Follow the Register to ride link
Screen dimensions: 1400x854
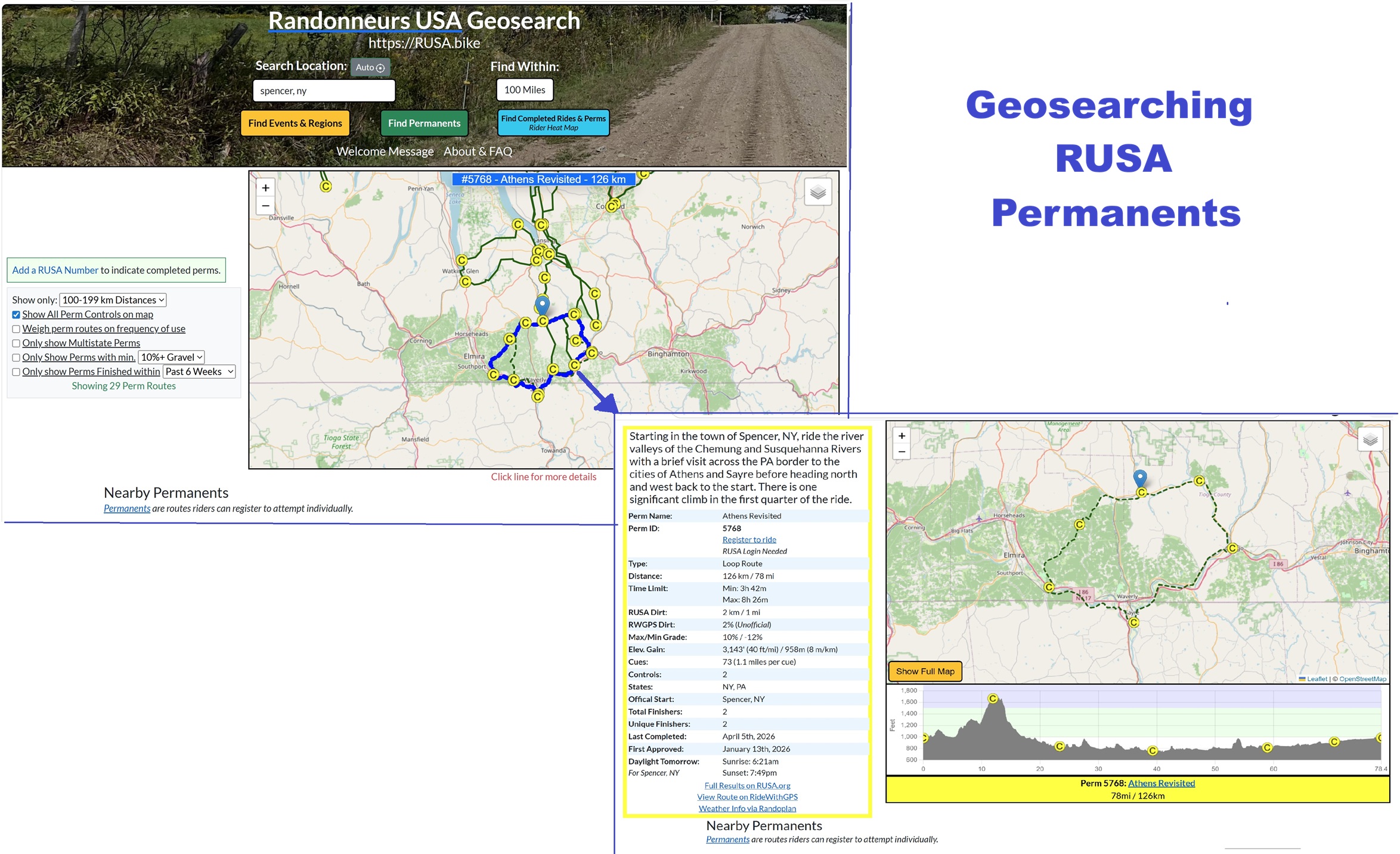coord(749,540)
